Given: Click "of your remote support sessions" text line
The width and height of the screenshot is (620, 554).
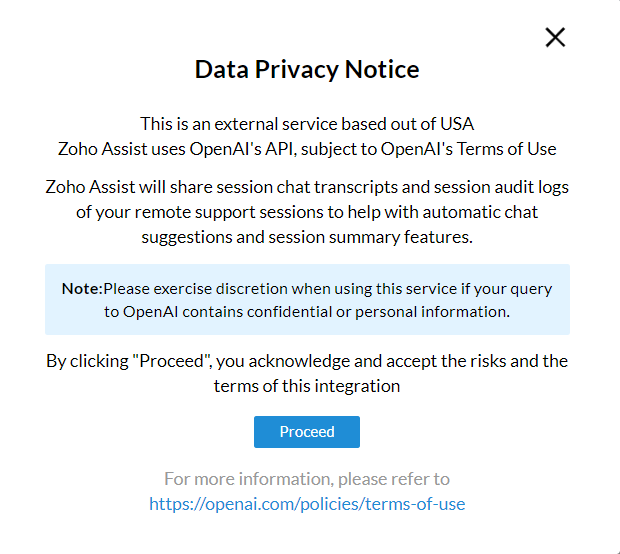Looking at the screenshot, I should coord(200,212).
